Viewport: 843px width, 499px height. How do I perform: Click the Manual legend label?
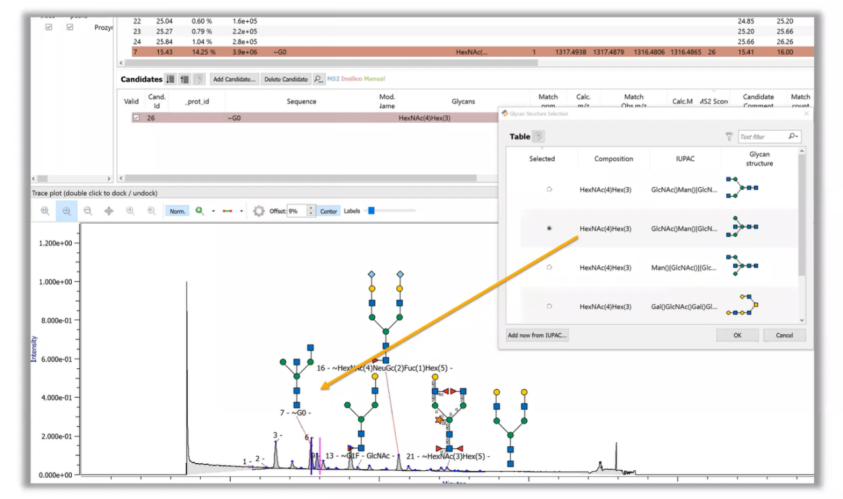pos(374,79)
